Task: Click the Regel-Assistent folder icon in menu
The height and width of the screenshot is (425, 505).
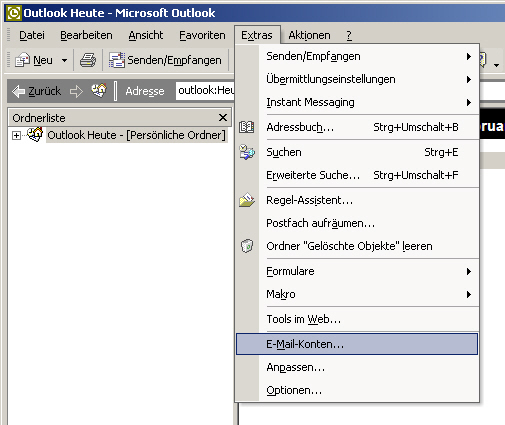Action: [247, 200]
